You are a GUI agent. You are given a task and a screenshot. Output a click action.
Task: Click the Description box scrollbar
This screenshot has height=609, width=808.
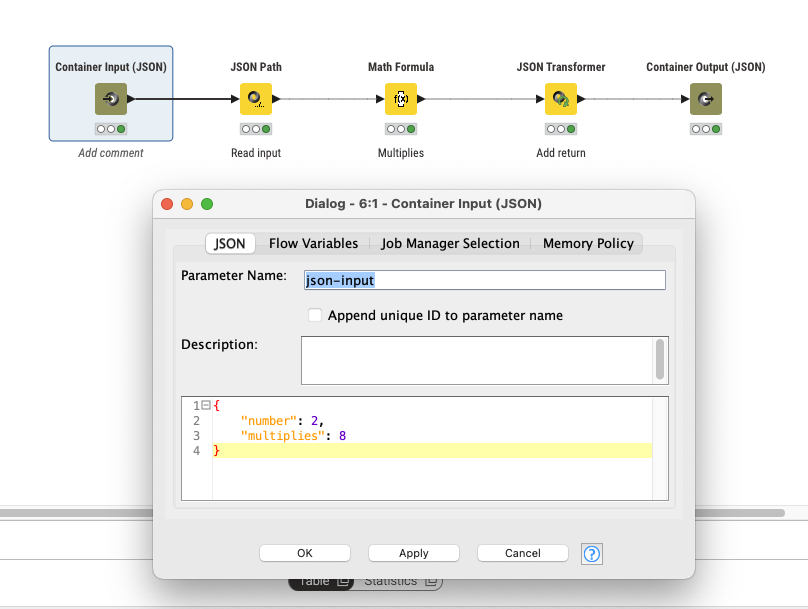tap(659, 358)
